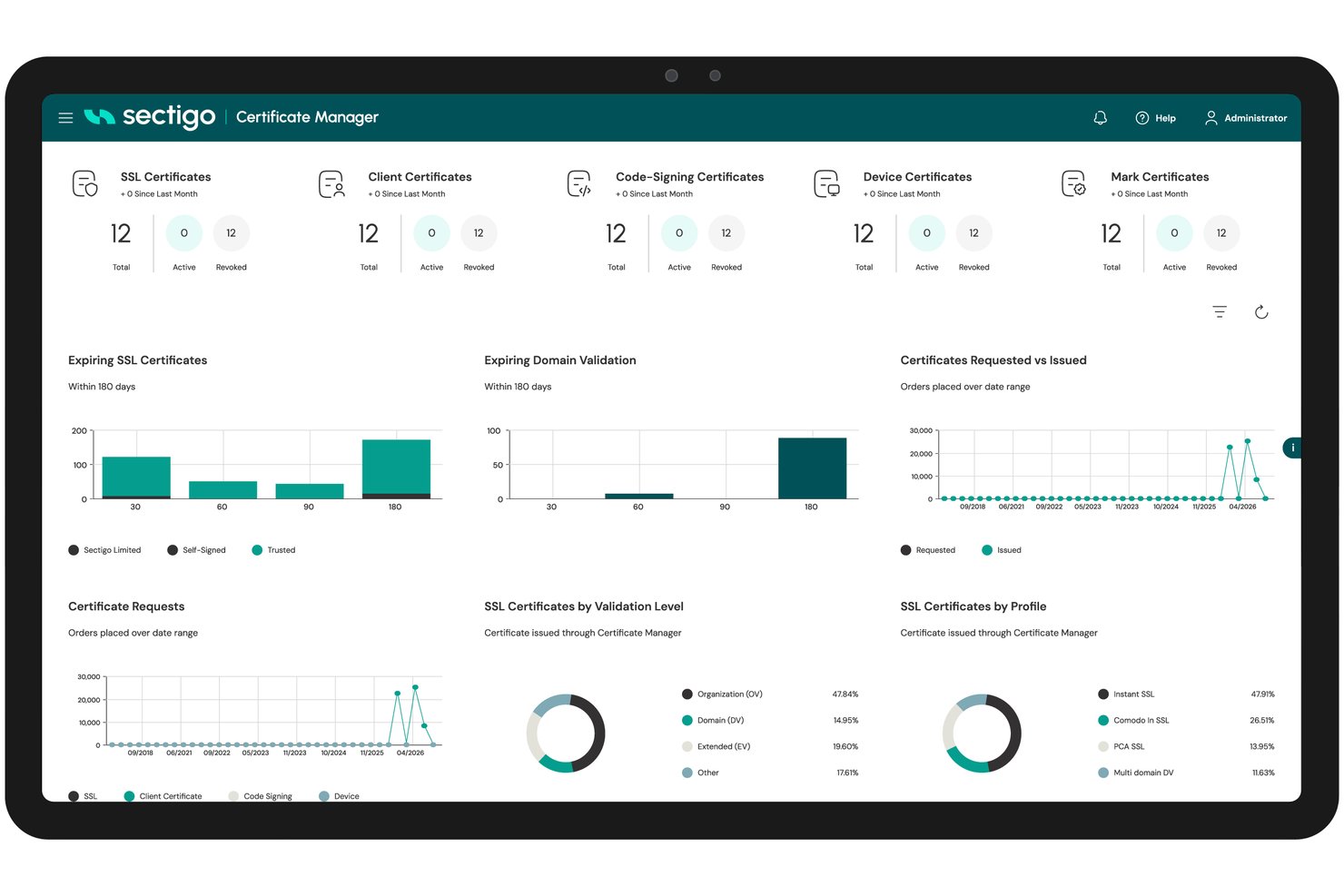Open SSL Certificates heading
Screen dimensions: 1344x896
pyautogui.click(x=166, y=177)
